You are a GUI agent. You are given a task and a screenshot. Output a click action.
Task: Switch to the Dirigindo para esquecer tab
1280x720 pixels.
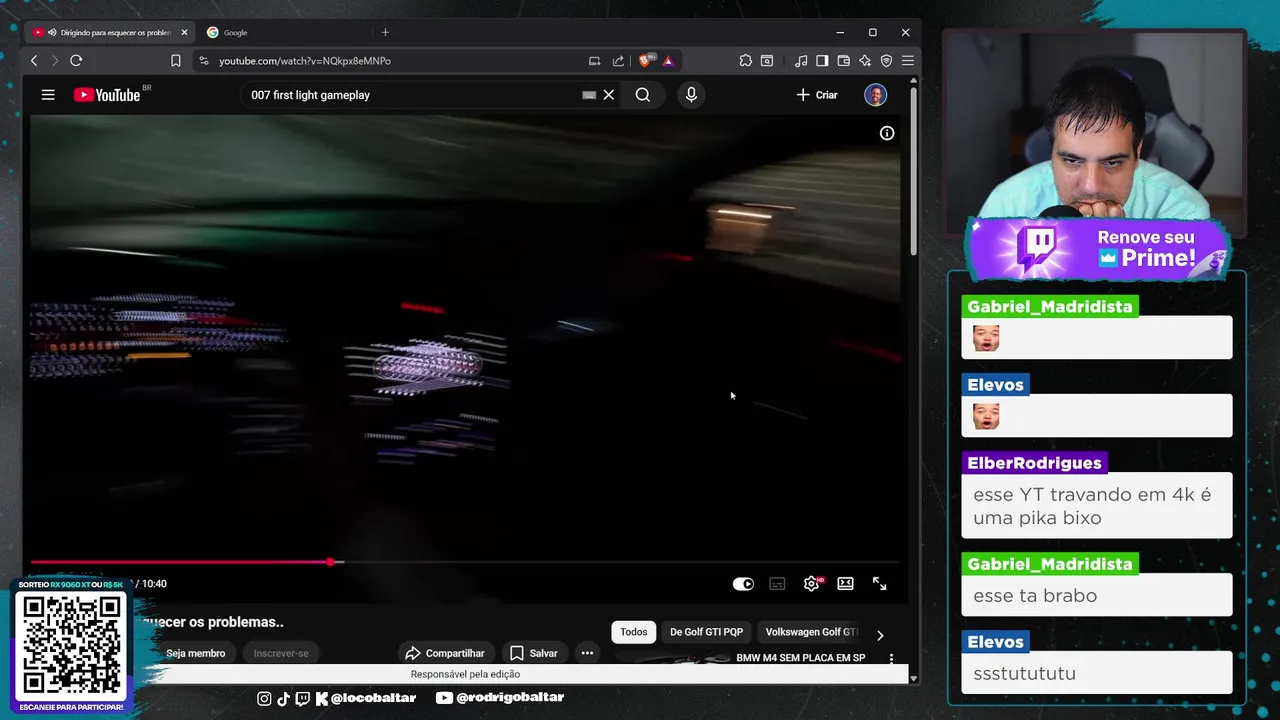tap(108, 32)
